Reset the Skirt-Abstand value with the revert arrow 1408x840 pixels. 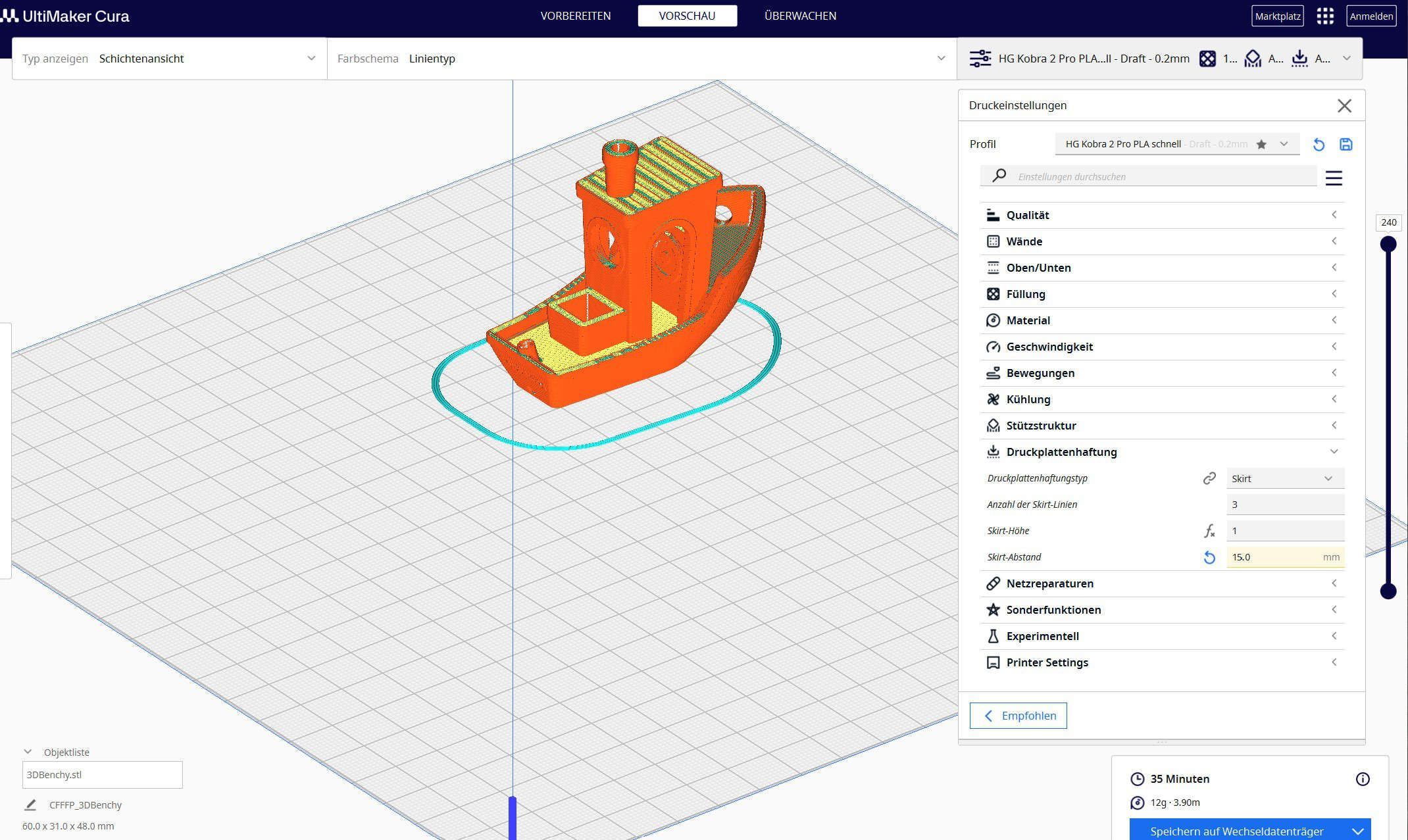[x=1209, y=557]
